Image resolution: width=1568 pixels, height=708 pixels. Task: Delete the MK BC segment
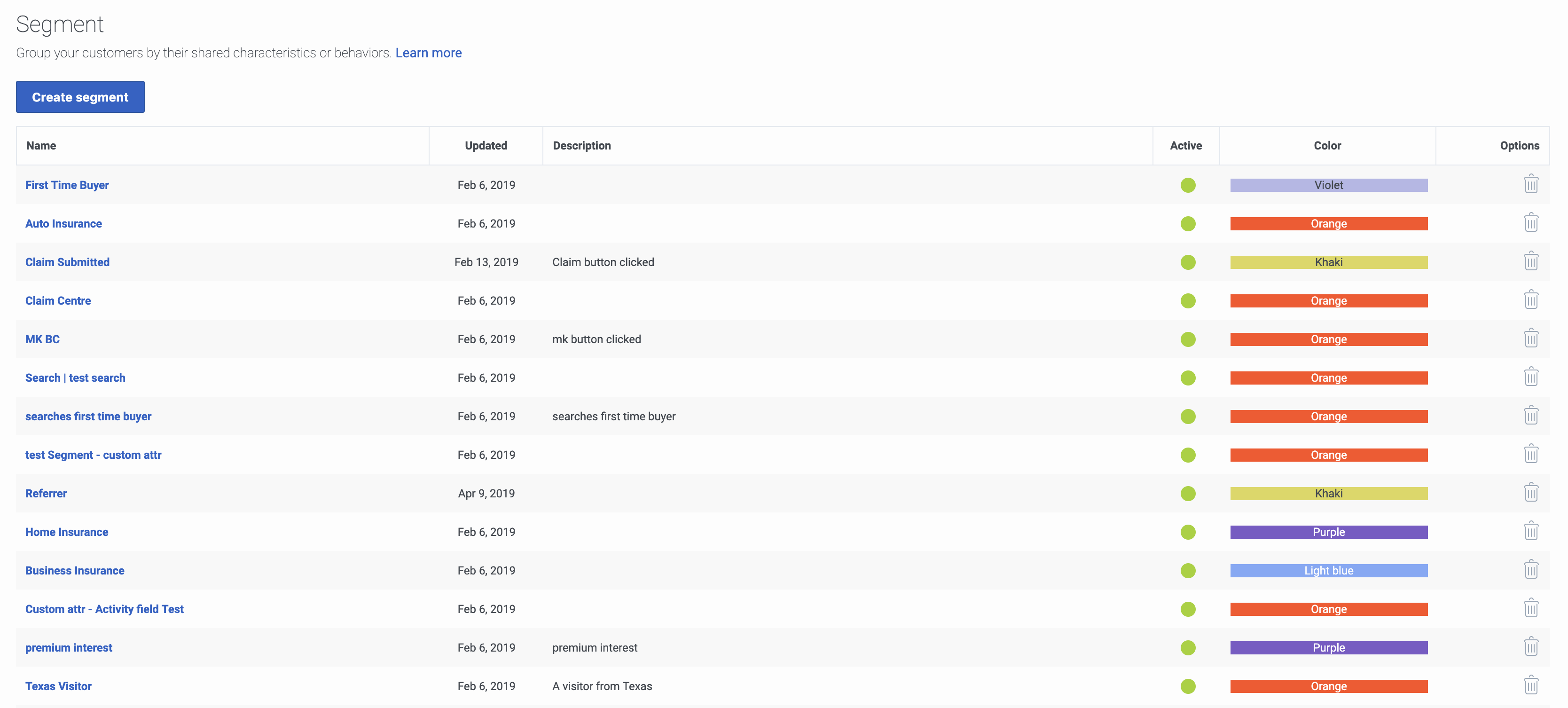[1531, 338]
